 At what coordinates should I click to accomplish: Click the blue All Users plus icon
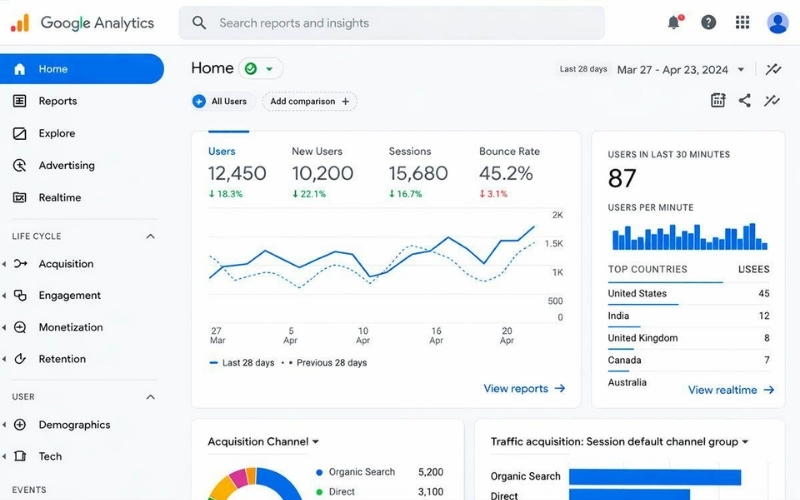[199, 102]
